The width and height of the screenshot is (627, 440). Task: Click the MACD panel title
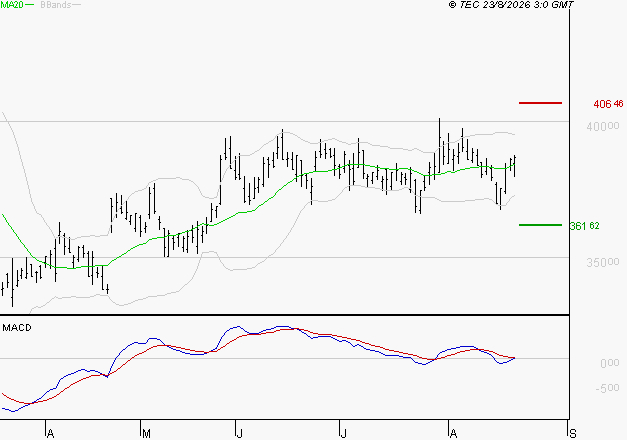pyautogui.click(x=17, y=328)
